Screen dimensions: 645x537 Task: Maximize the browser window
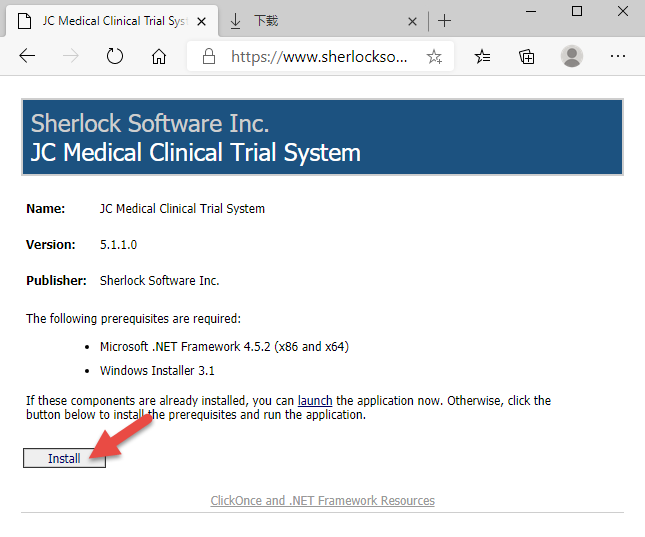point(577,11)
